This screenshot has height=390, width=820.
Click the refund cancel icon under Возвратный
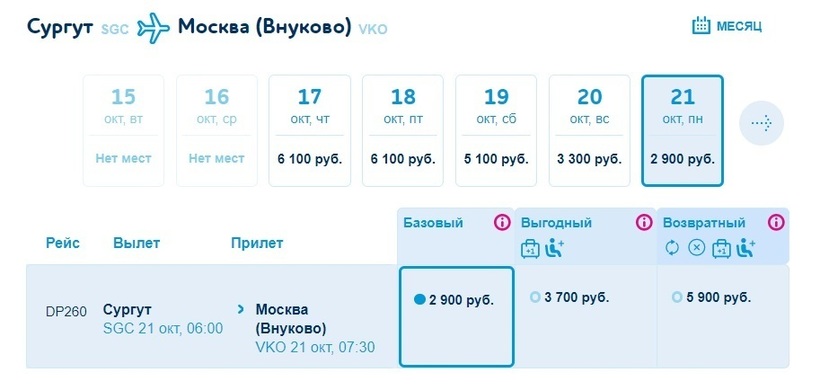coord(696,248)
